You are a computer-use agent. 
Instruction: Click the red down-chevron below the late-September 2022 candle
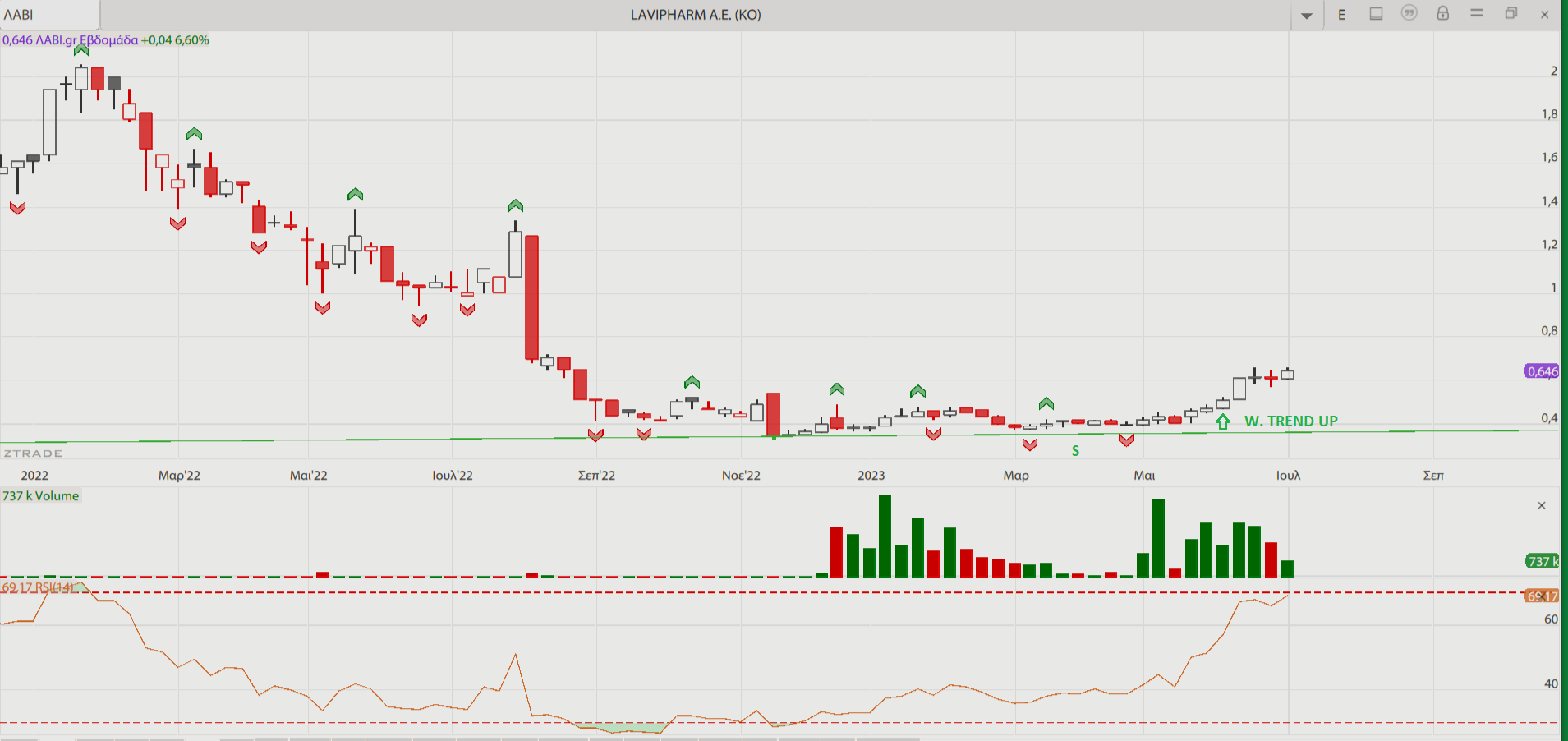point(644,433)
